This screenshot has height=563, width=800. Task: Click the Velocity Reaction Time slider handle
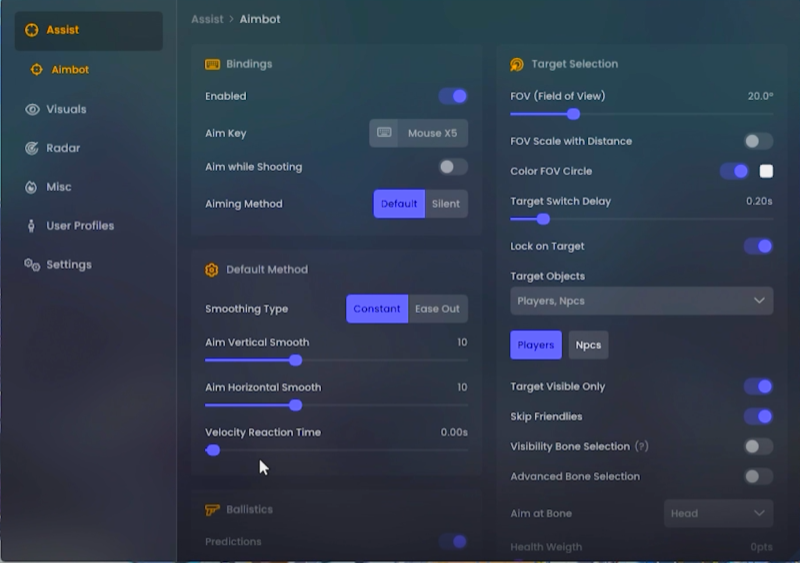(x=213, y=450)
